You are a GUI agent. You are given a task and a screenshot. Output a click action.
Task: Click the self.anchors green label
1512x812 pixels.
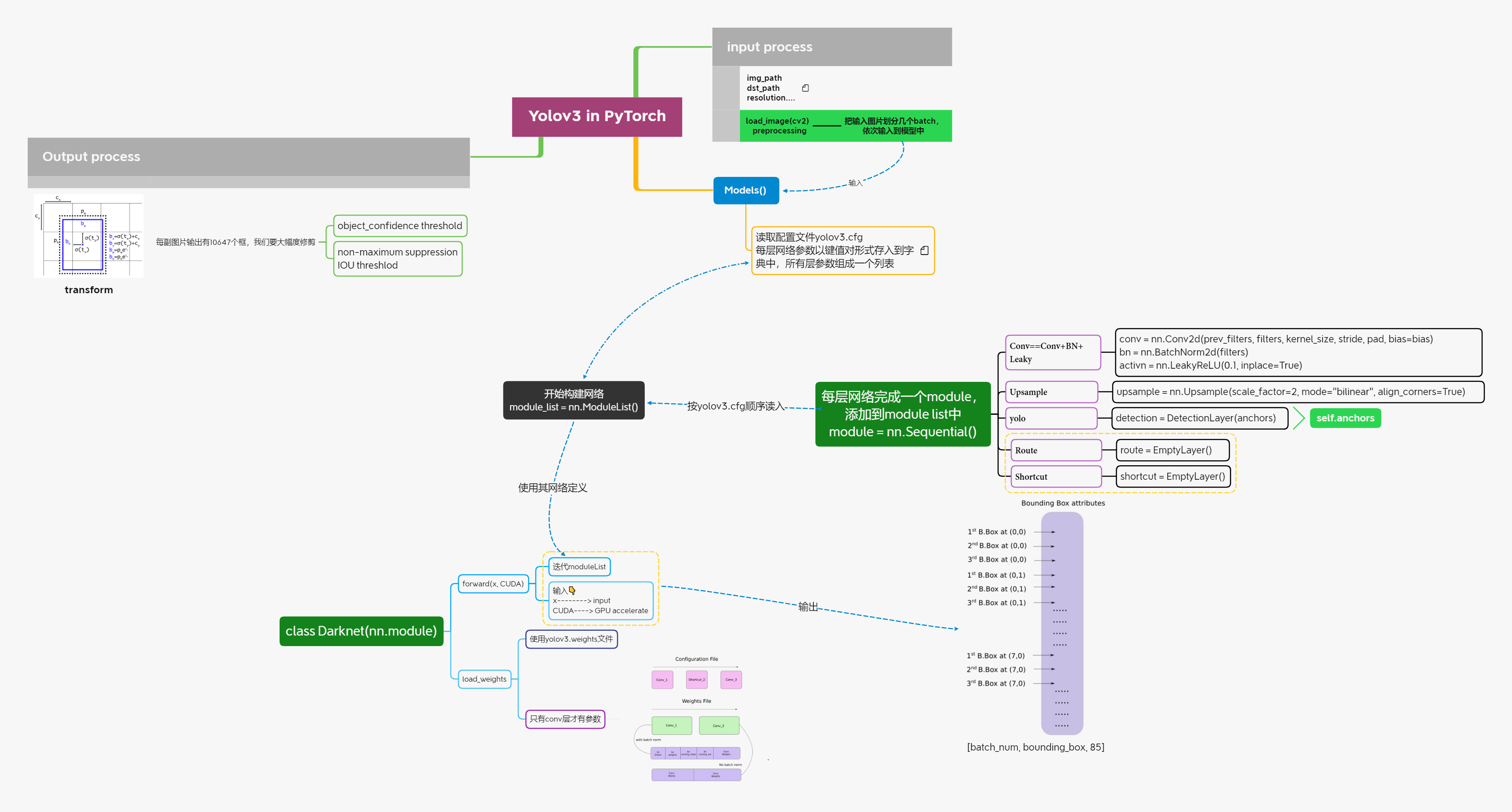pyautogui.click(x=1345, y=418)
